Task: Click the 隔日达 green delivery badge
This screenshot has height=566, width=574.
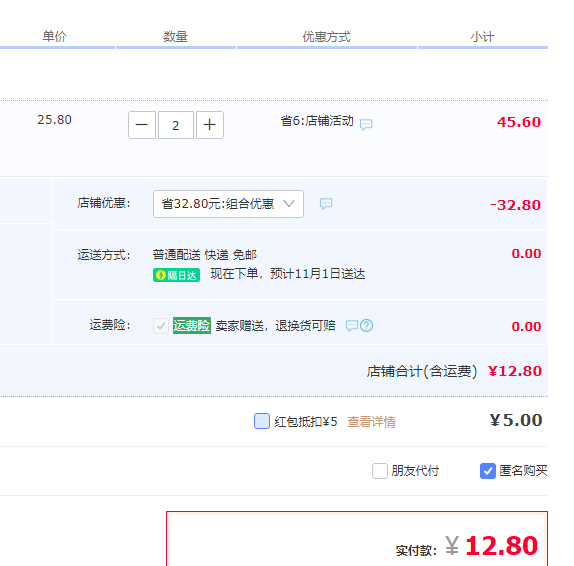Action: click(x=176, y=275)
